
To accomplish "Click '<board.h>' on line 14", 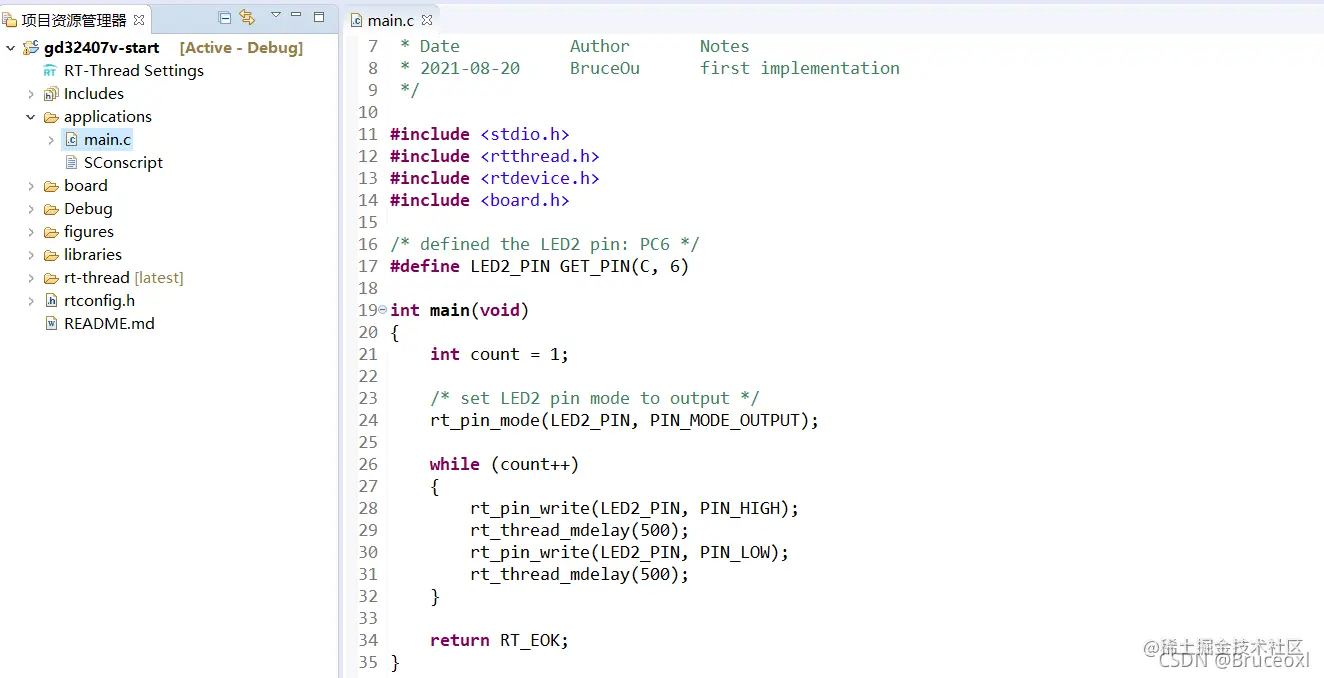I will [x=525, y=200].
